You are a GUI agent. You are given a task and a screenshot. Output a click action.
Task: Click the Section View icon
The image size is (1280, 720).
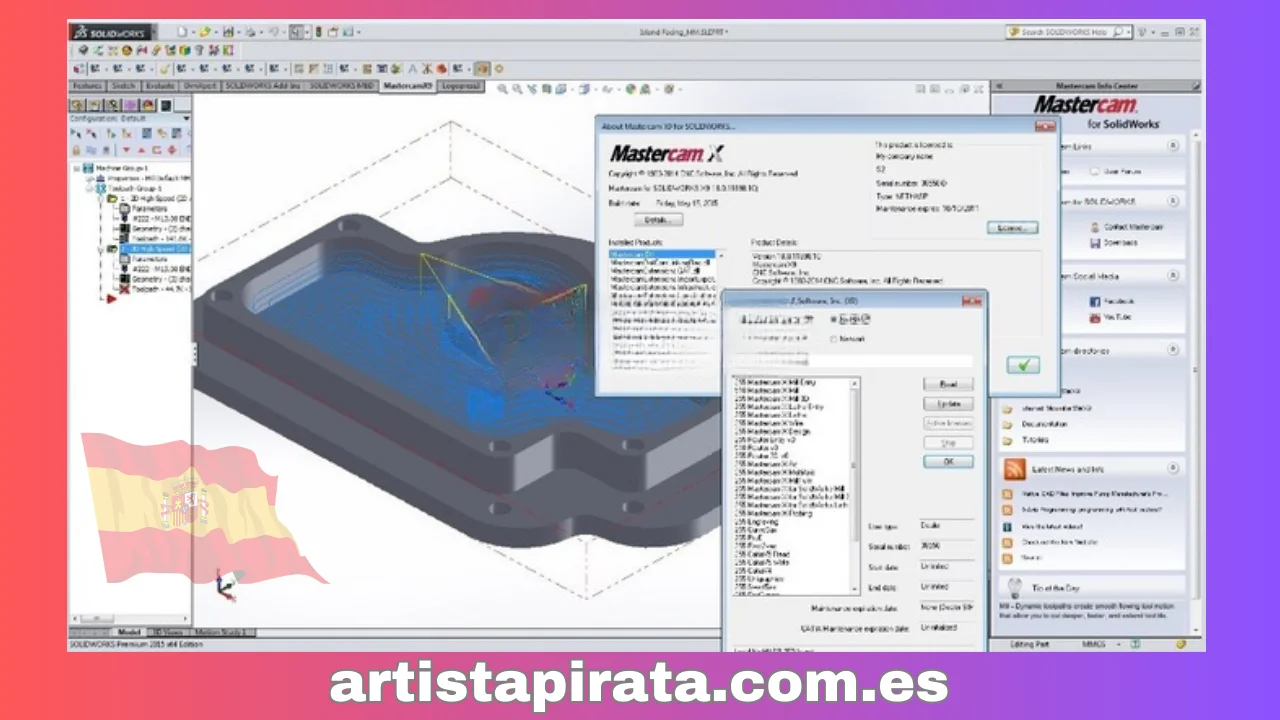547,89
